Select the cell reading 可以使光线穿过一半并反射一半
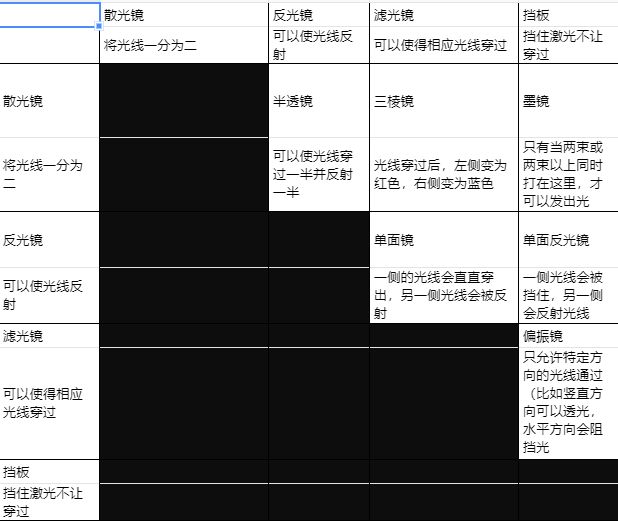The width and height of the screenshot is (618, 521). pyautogui.click(x=319, y=174)
